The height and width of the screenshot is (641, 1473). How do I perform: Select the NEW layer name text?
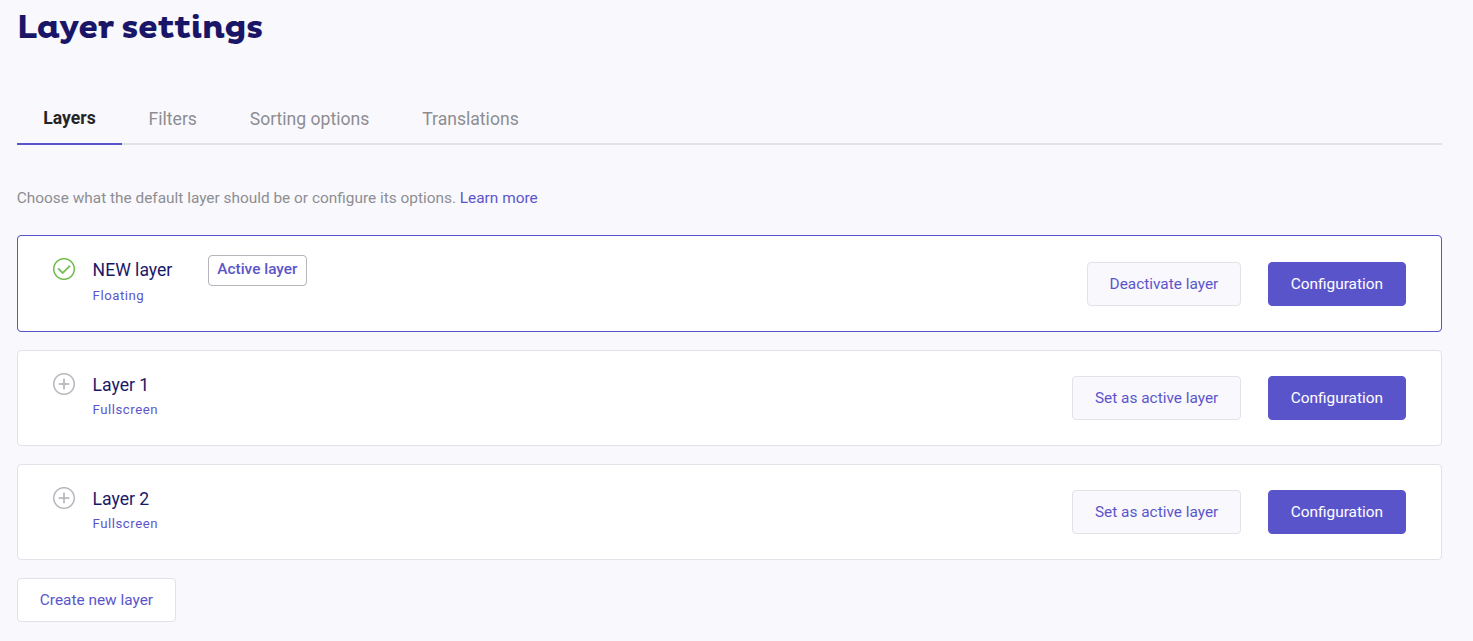(x=132, y=270)
